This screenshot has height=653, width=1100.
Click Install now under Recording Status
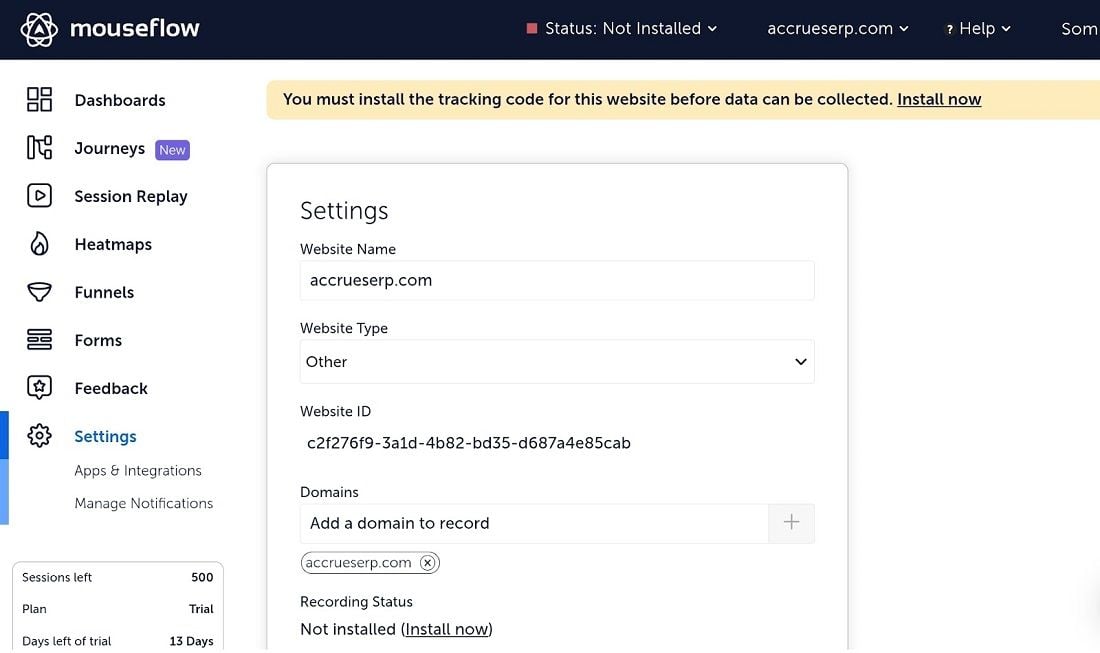click(446, 629)
